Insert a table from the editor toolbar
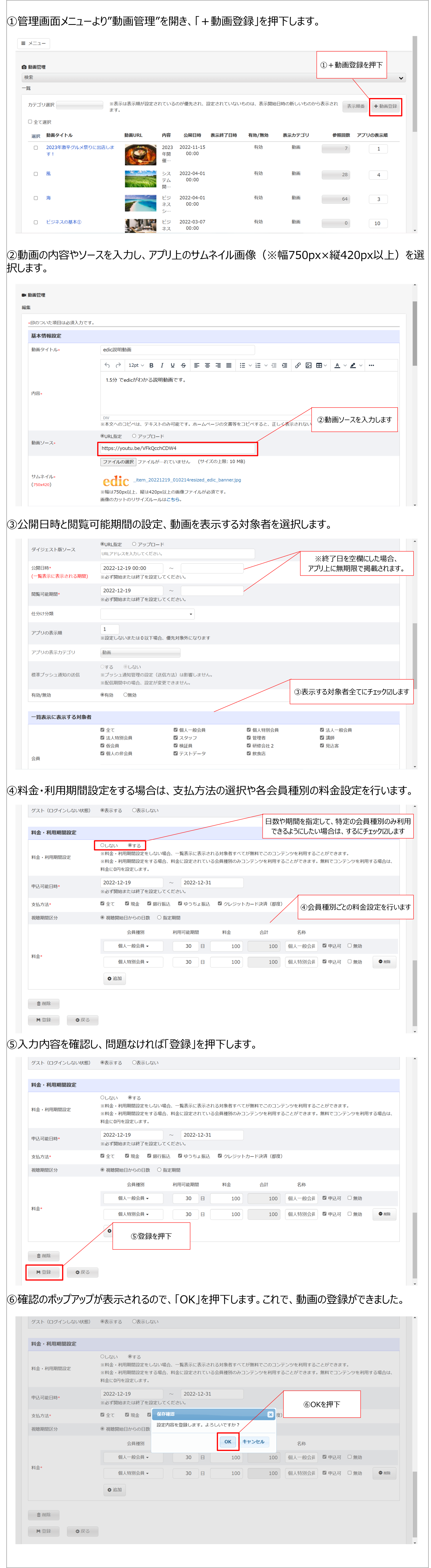 pyautogui.click(x=319, y=365)
